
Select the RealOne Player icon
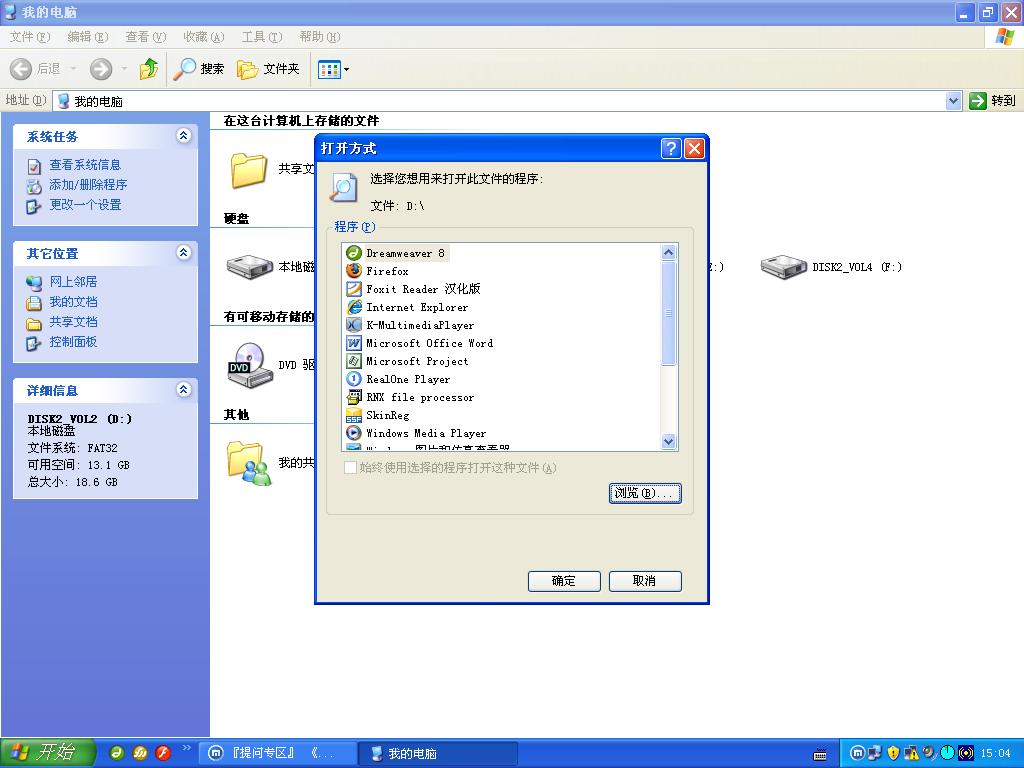click(x=353, y=379)
